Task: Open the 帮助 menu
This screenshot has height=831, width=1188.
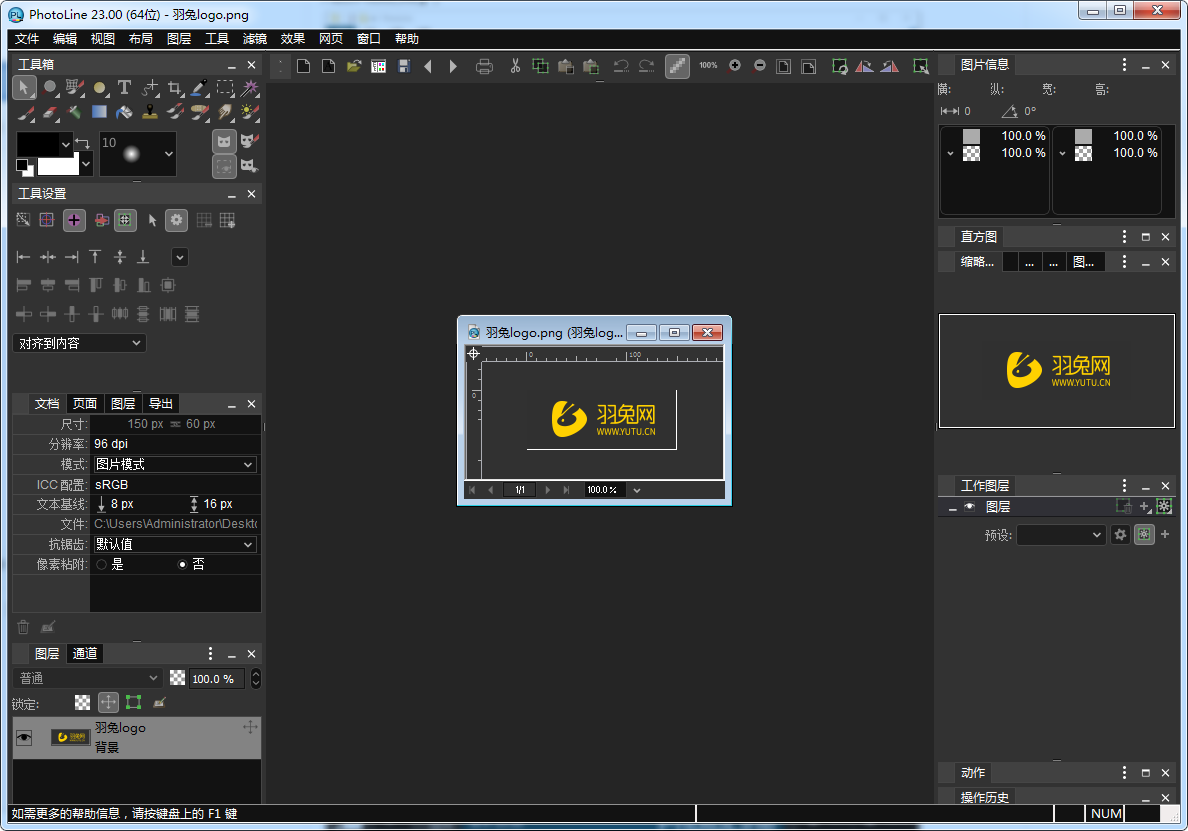Action: tap(407, 39)
